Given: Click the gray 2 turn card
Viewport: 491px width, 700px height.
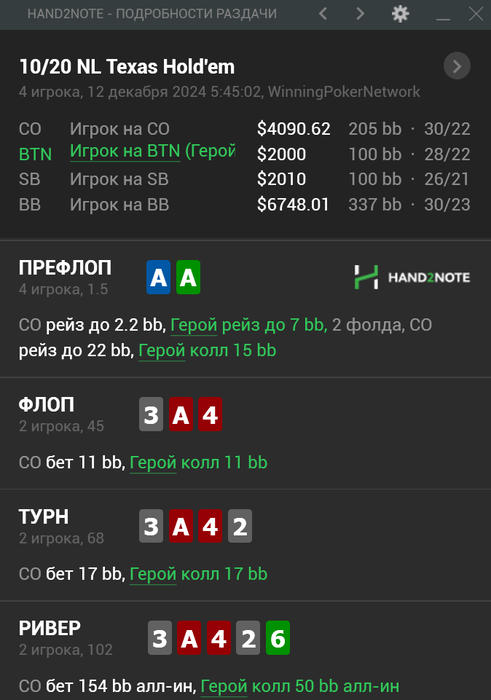Looking at the screenshot, I should coord(240,526).
